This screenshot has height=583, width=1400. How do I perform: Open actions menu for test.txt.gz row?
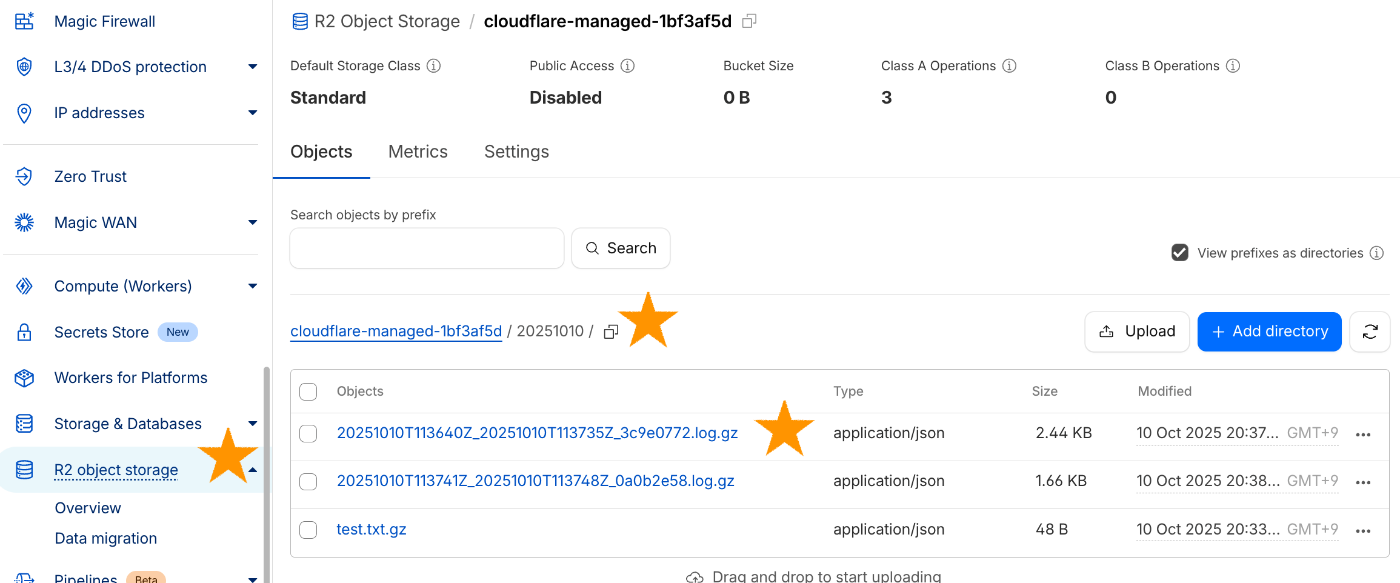(x=1363, y=530)
